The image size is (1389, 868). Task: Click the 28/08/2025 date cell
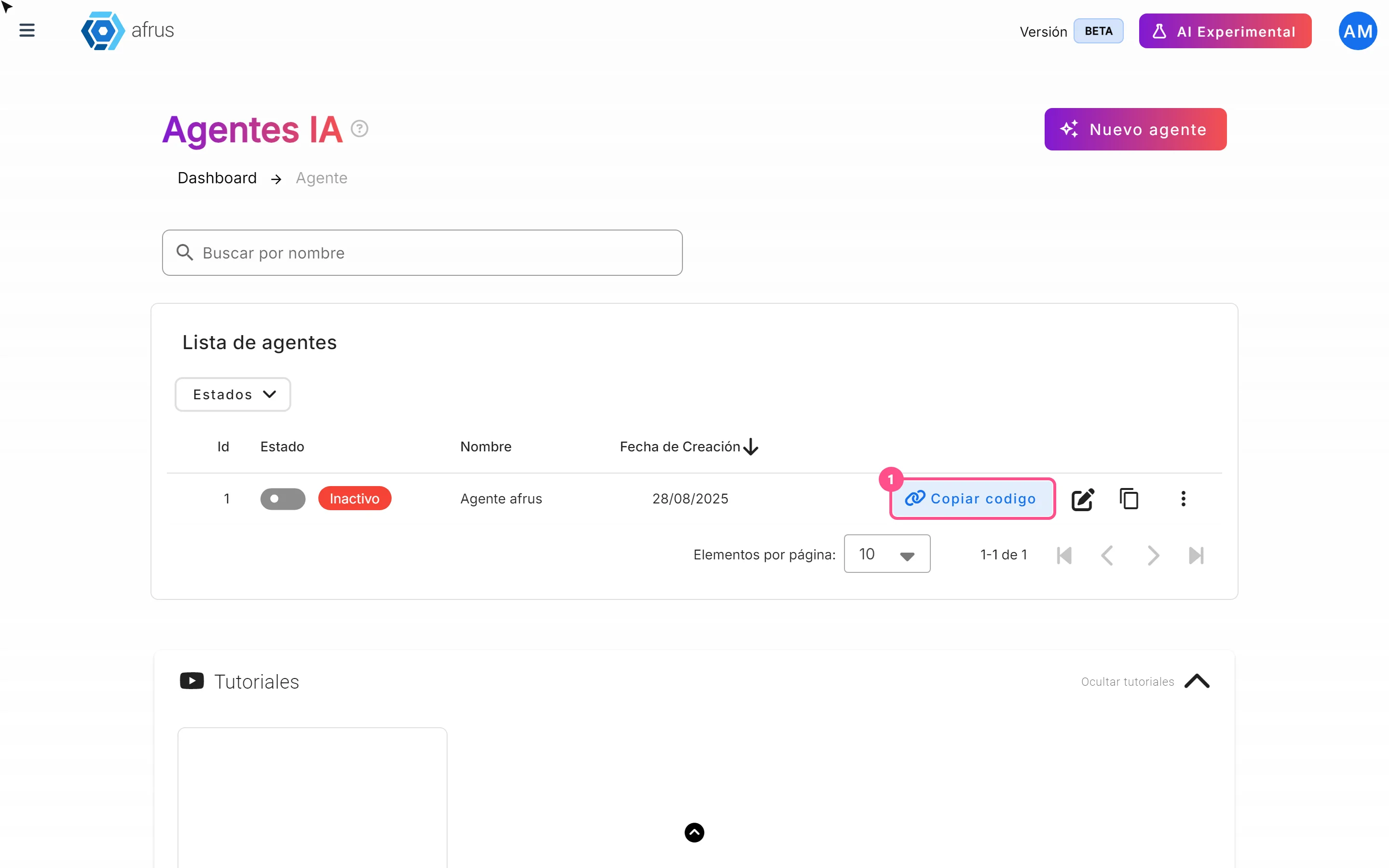click(x=690, y=498)
